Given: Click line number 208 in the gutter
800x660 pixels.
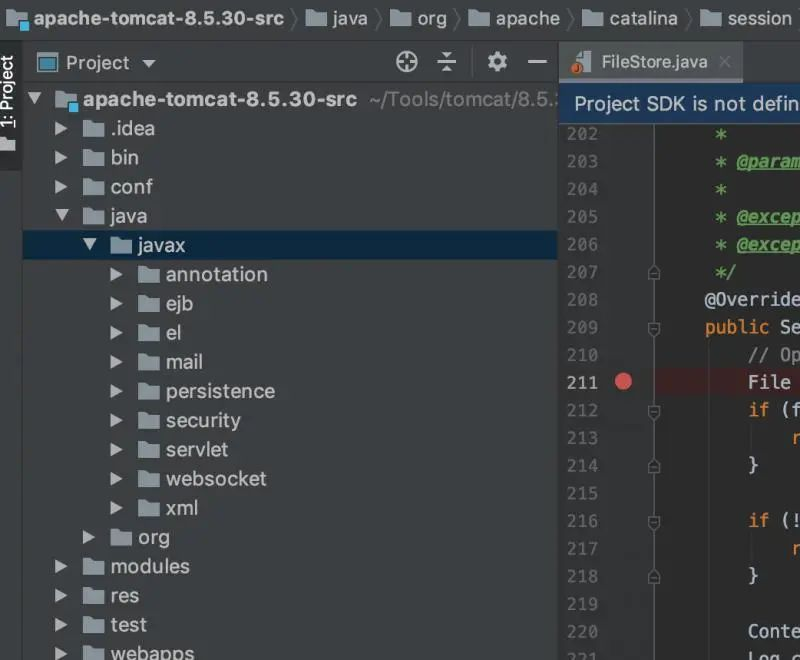Looking at the screenshot, I should pyautogui.click(x=582, y=299).
